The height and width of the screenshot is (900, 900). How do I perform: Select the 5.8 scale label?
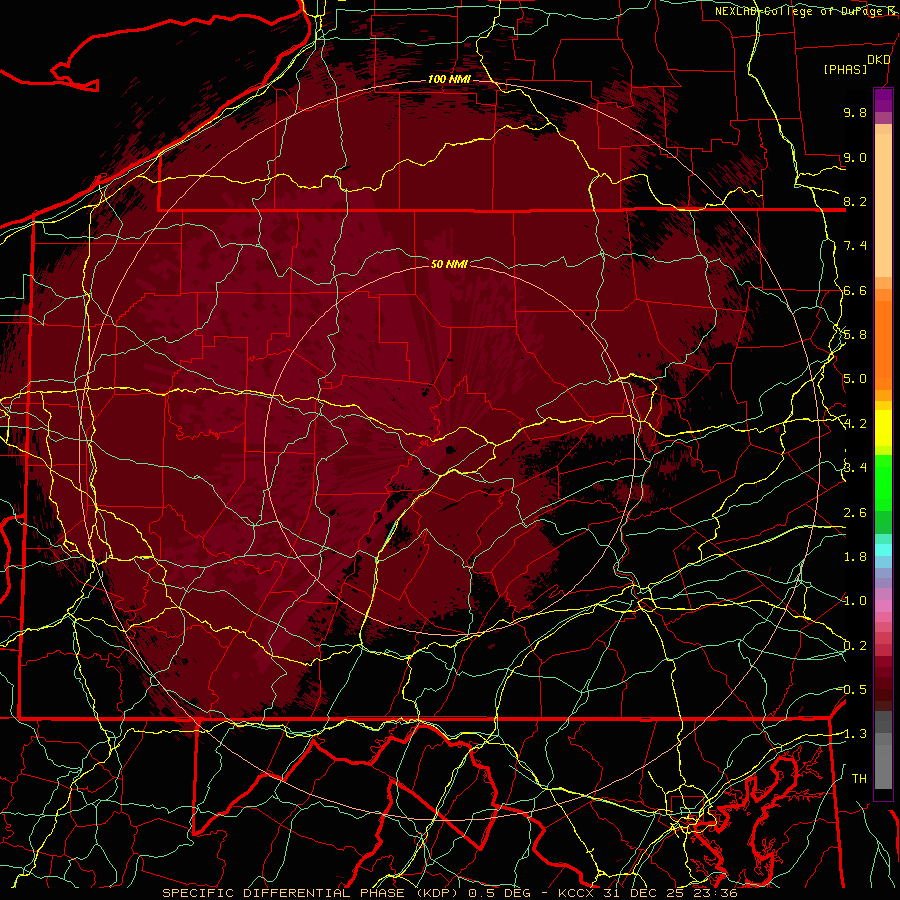pos(855,335)
